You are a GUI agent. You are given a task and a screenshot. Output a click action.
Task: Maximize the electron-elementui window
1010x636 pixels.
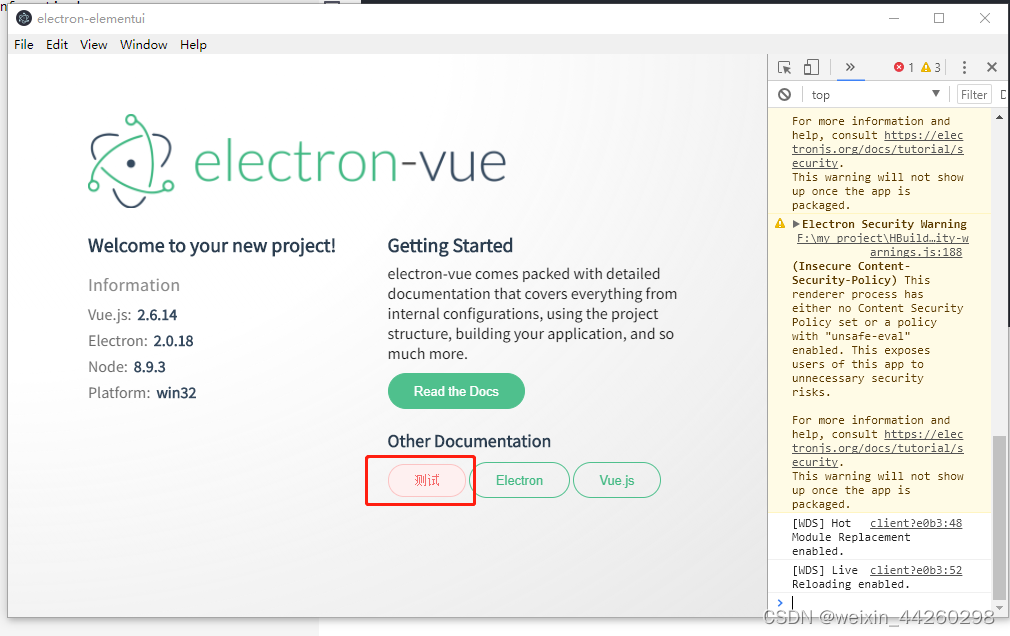click(939, 18)
